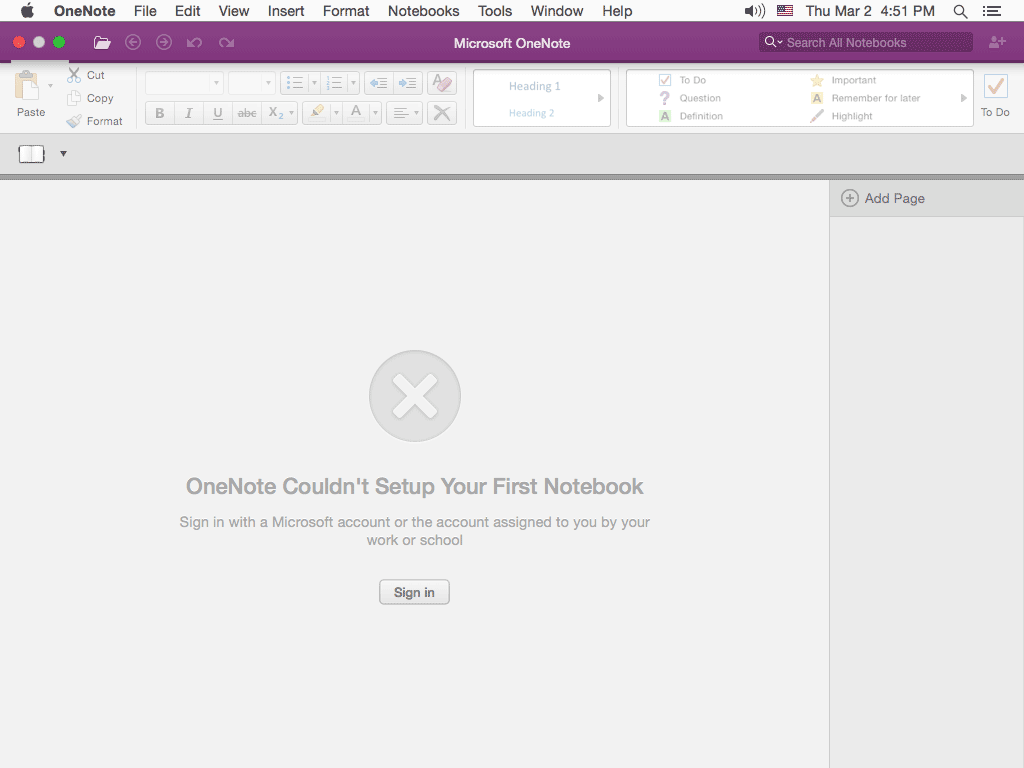Viewport: 1024px width, 768px height.
Task: Open the View menu
Action: coord(234,11)
